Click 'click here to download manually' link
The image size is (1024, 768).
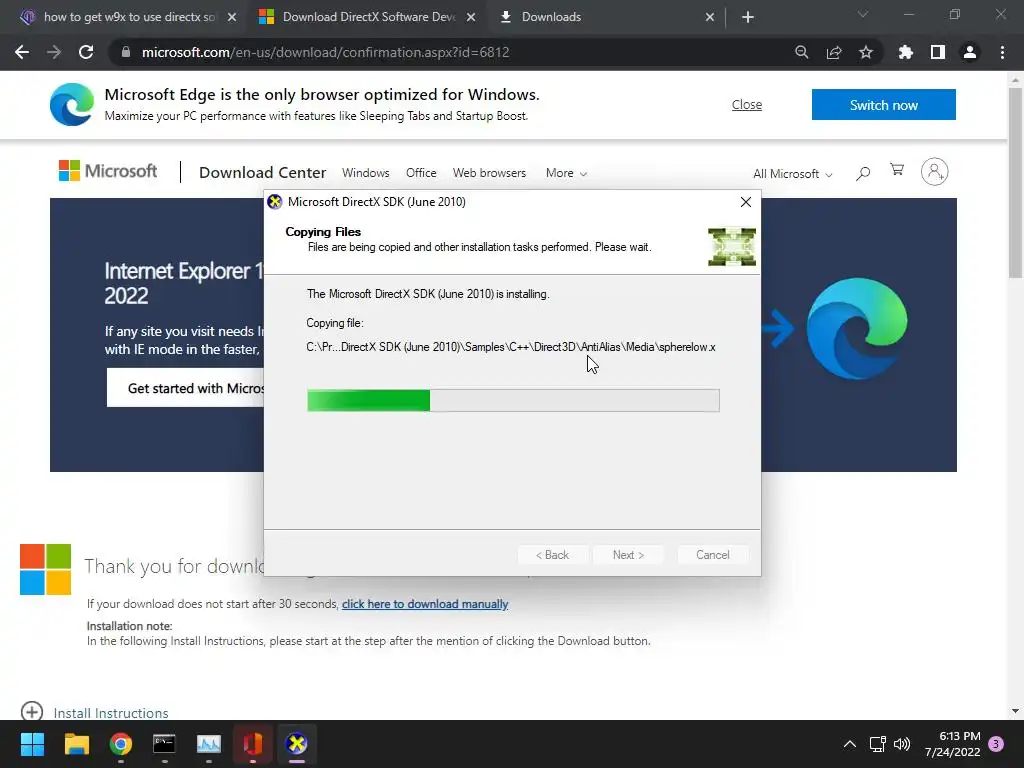[424, 604]
